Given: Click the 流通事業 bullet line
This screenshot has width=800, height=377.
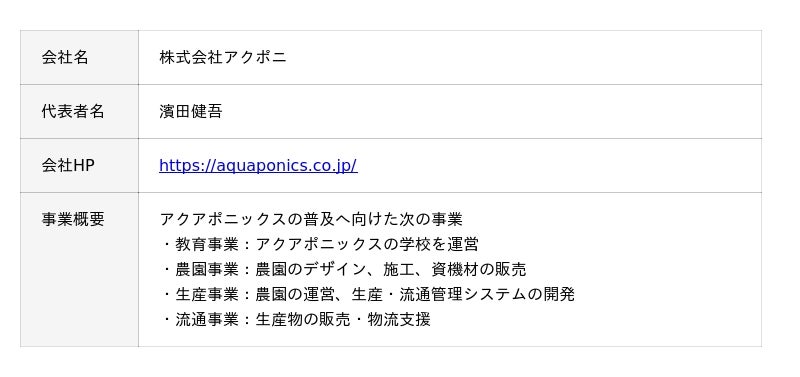Looking at the screenshot, I should pyautogui.click(x=295, y=320).
